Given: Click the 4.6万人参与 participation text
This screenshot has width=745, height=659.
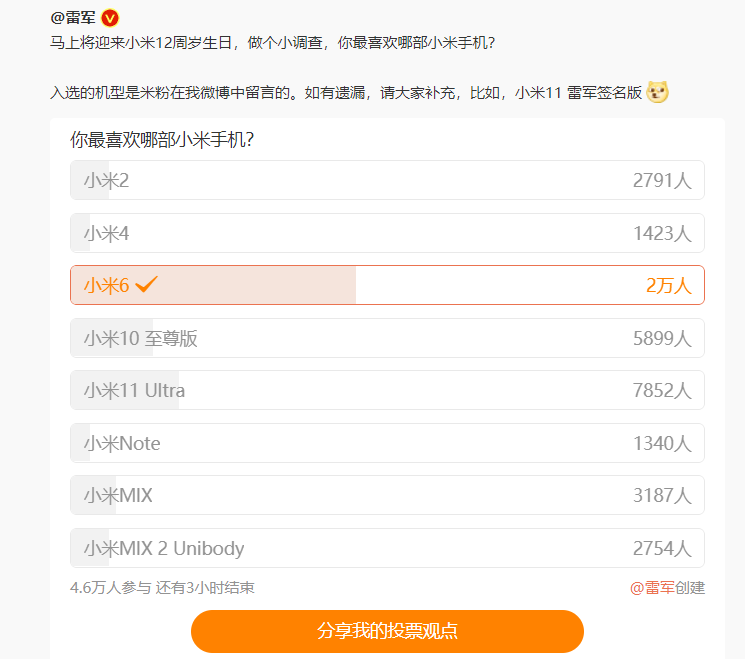Looking at the screenshot, I should tap(110, 588).
